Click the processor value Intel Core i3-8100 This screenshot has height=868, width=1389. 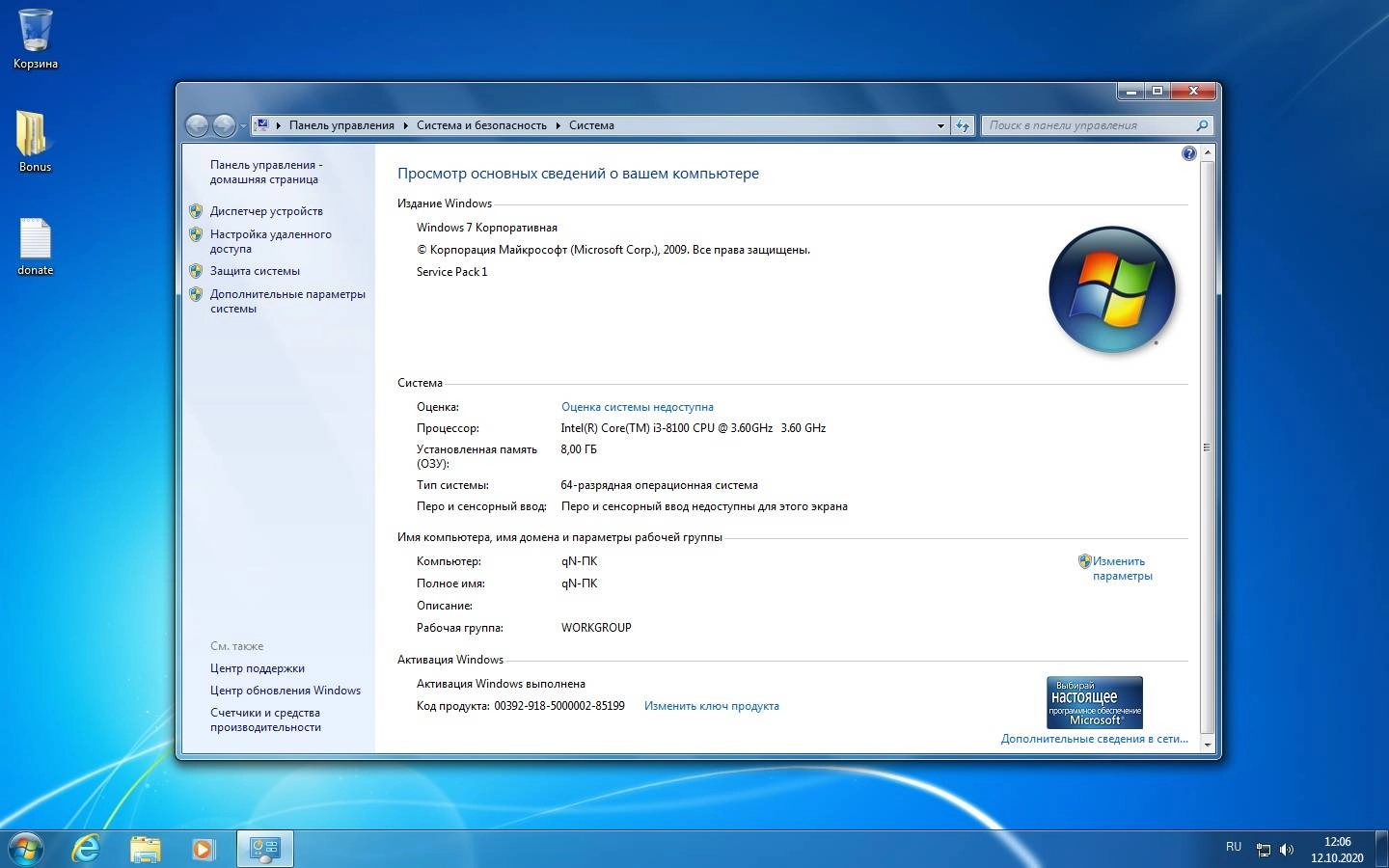click(693, 428)
